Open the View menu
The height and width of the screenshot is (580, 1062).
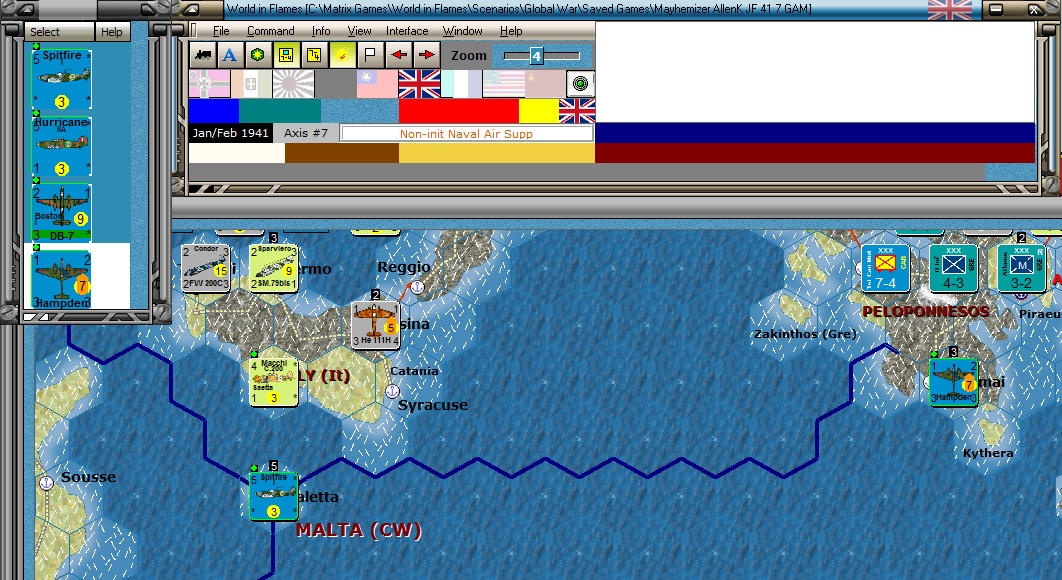(359, 31)
